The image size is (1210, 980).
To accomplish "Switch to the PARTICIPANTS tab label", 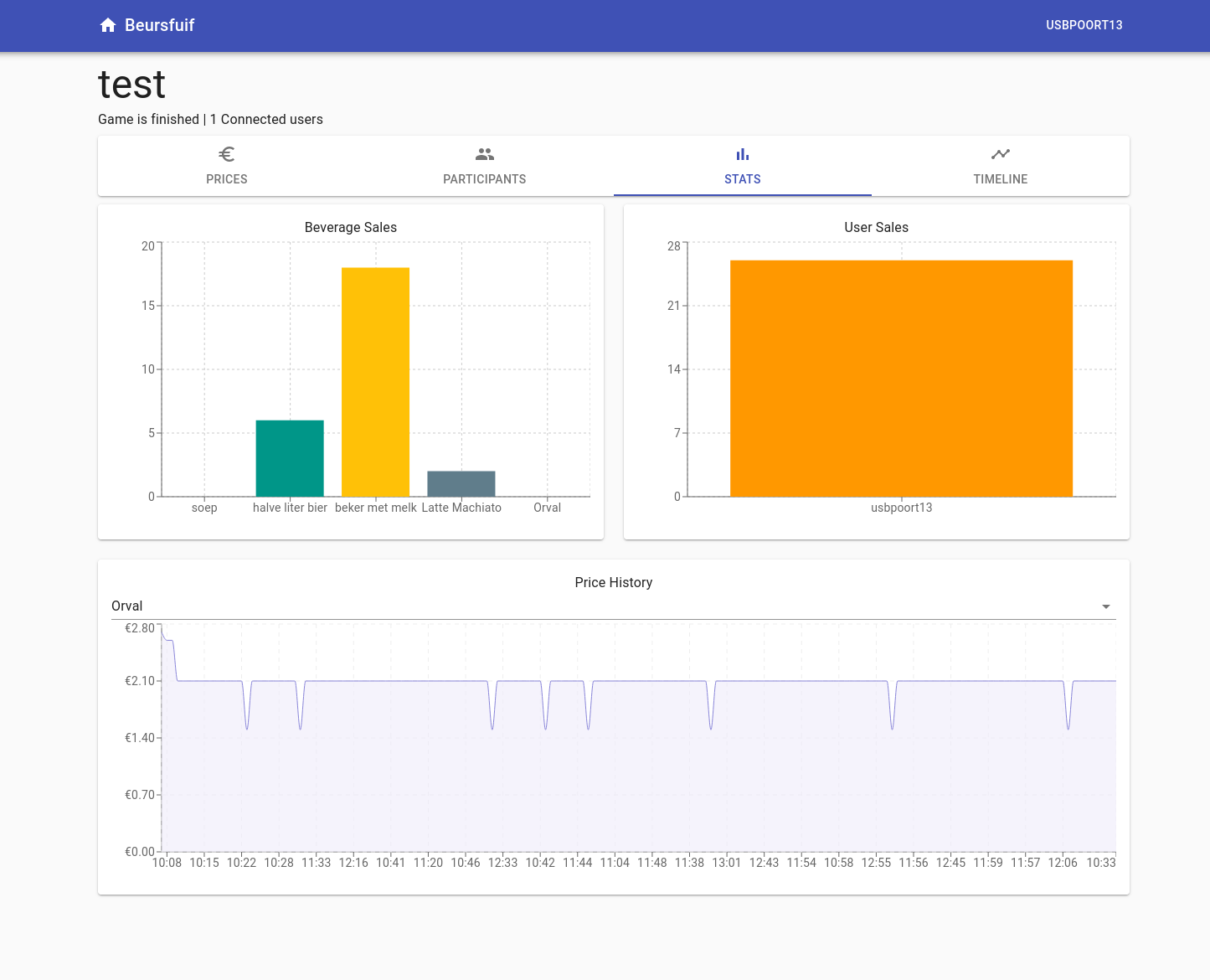I will click(x=485, y=179).
